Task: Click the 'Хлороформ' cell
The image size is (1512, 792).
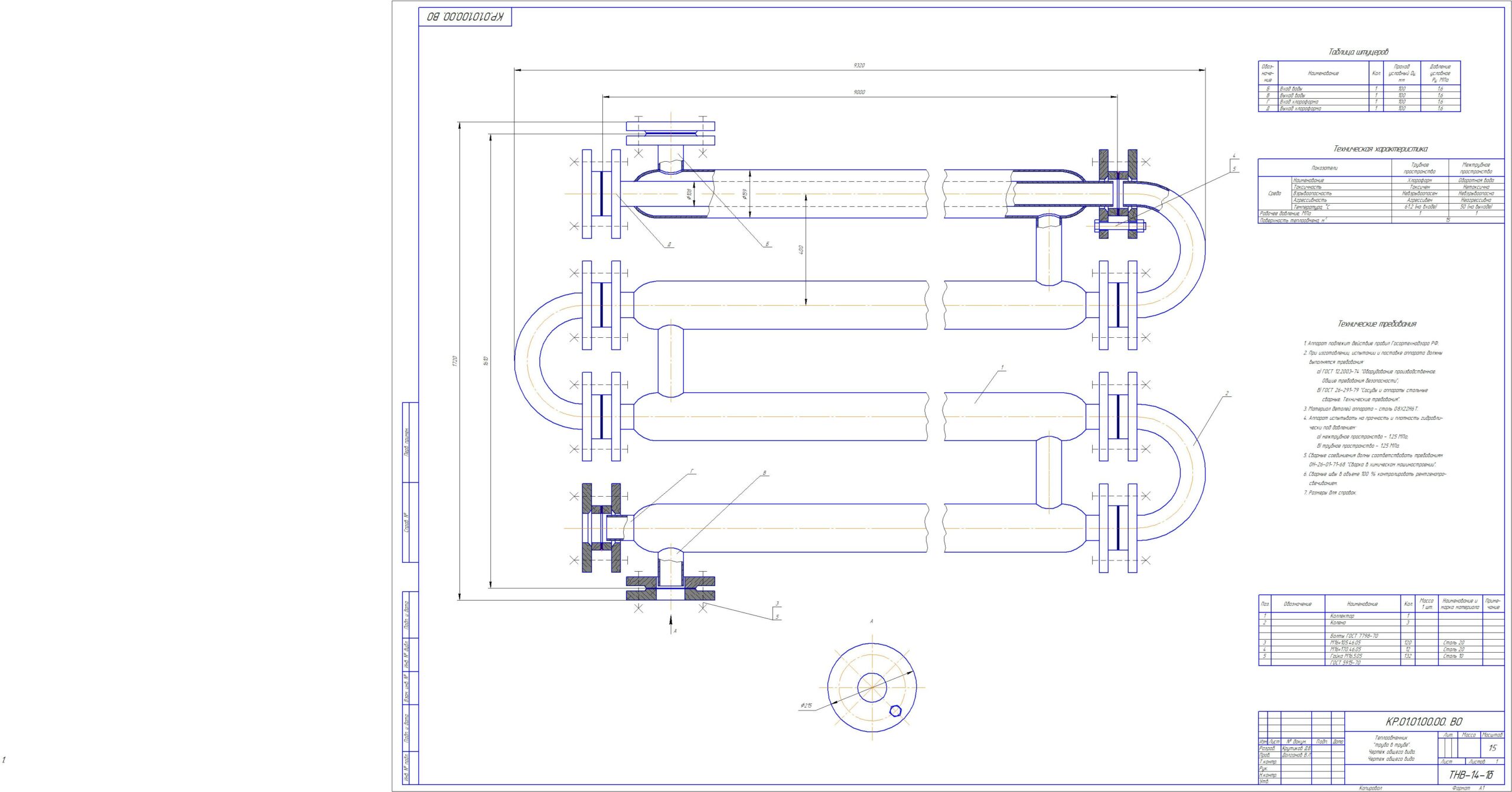Action: pyautogui.click(x=1420, y=180)
